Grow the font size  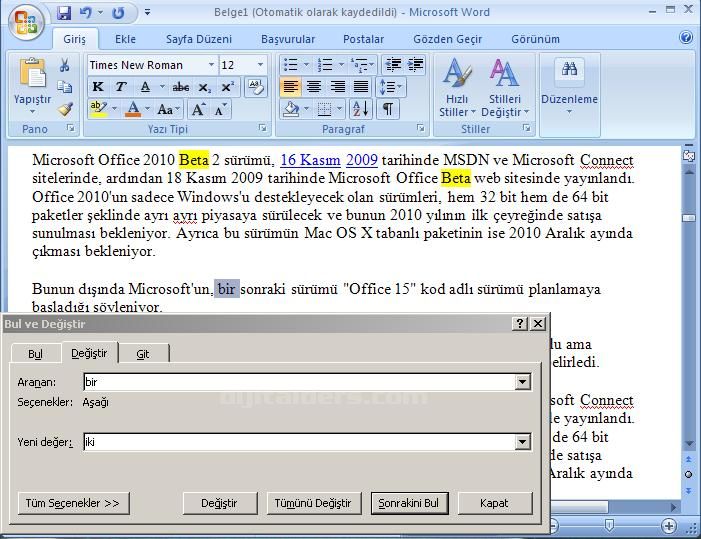tap(198, 109)
